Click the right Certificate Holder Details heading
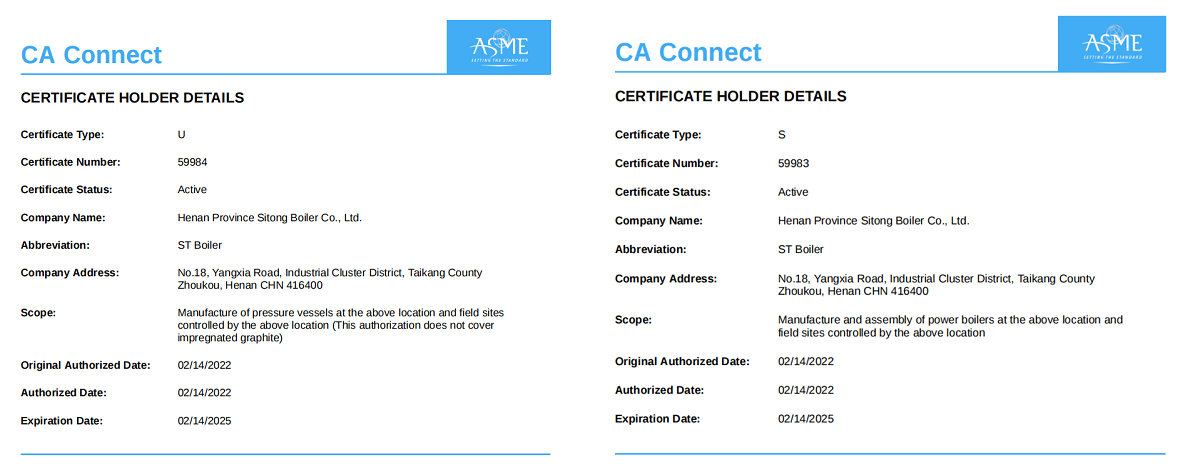 (730, 96)
